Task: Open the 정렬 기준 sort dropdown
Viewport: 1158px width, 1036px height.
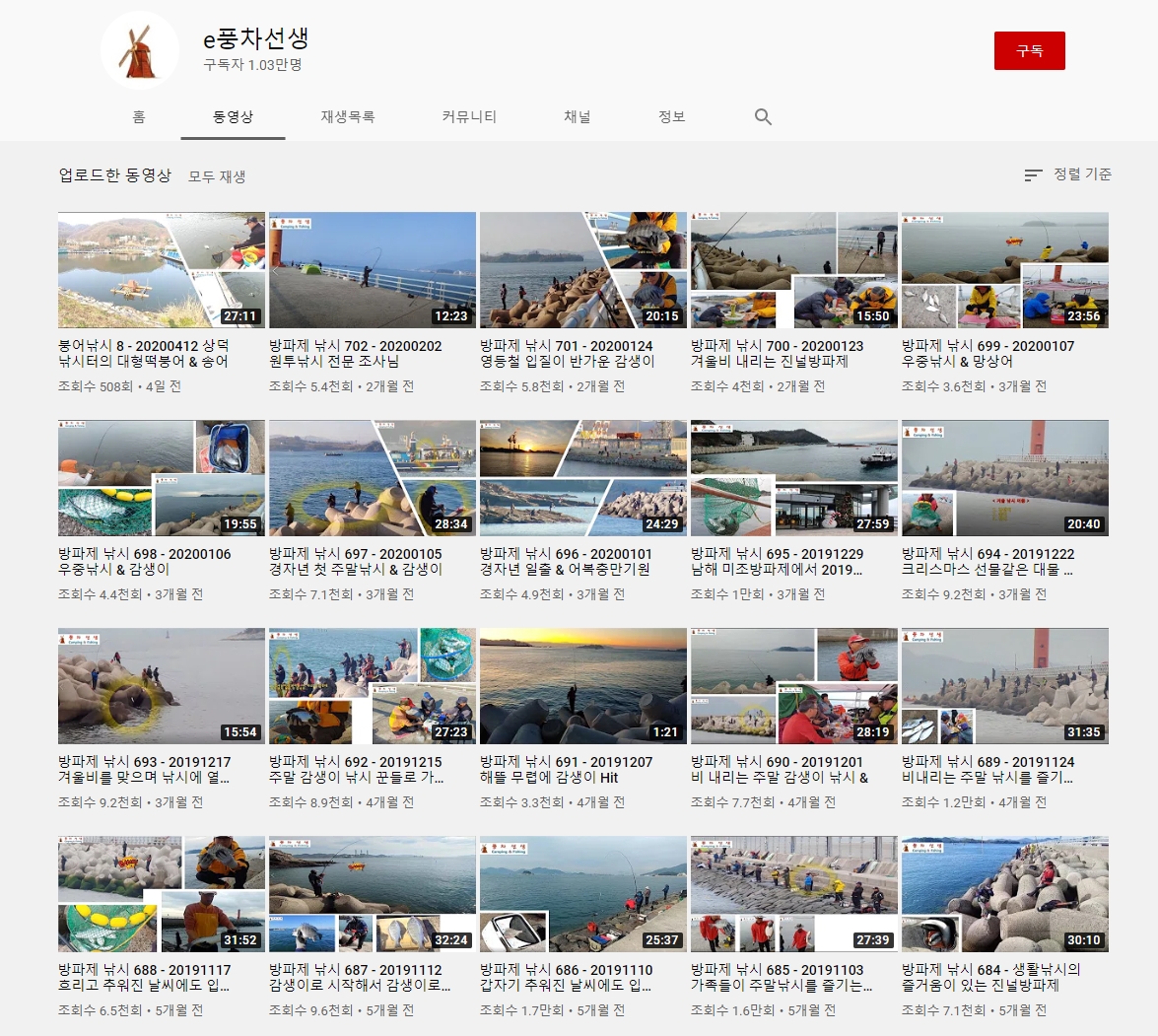Action: pyautogui.click(x=1081, y=174)
